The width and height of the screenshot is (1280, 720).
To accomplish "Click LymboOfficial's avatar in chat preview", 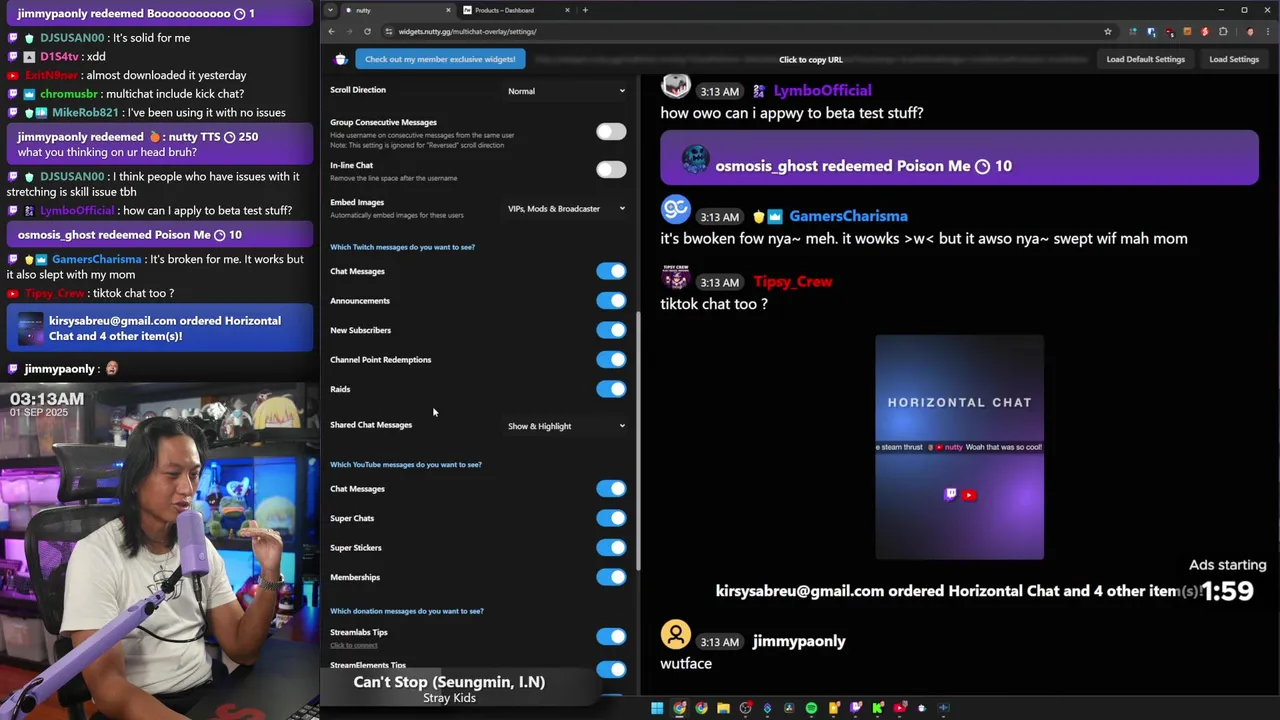I will (x=676, y=86).
